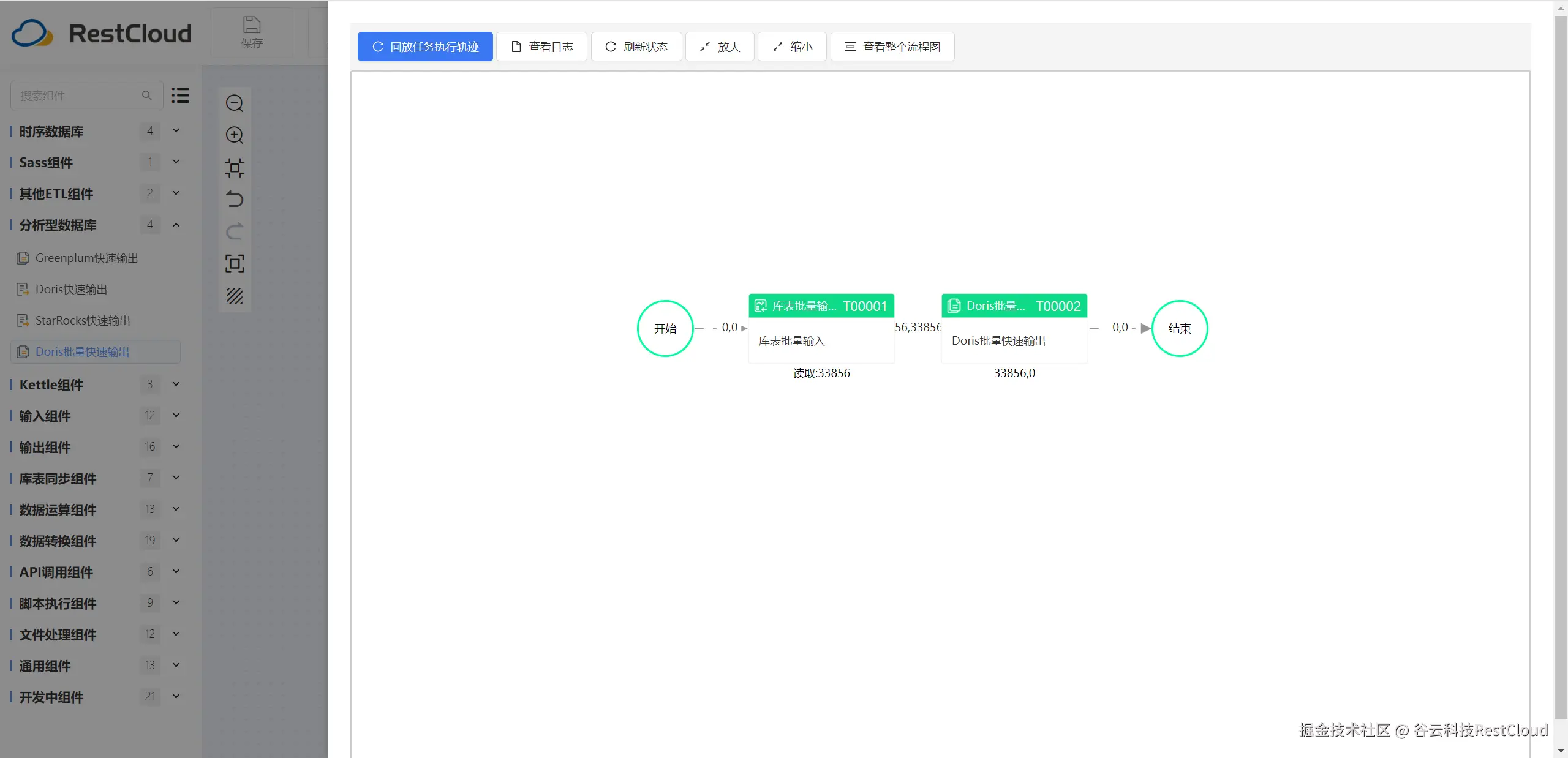The height and width of the screenshot is (758, 1568).
Task: Click the scrollbar down arrow at bottom right
Action: (1561, 751)
